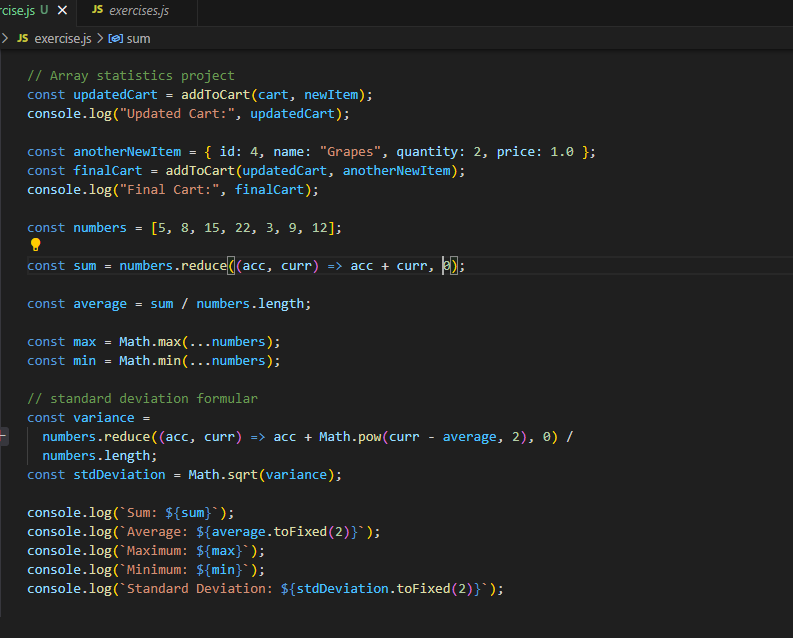Click the '// standard deviation formular' comment
793x638 pixels.
143,398
